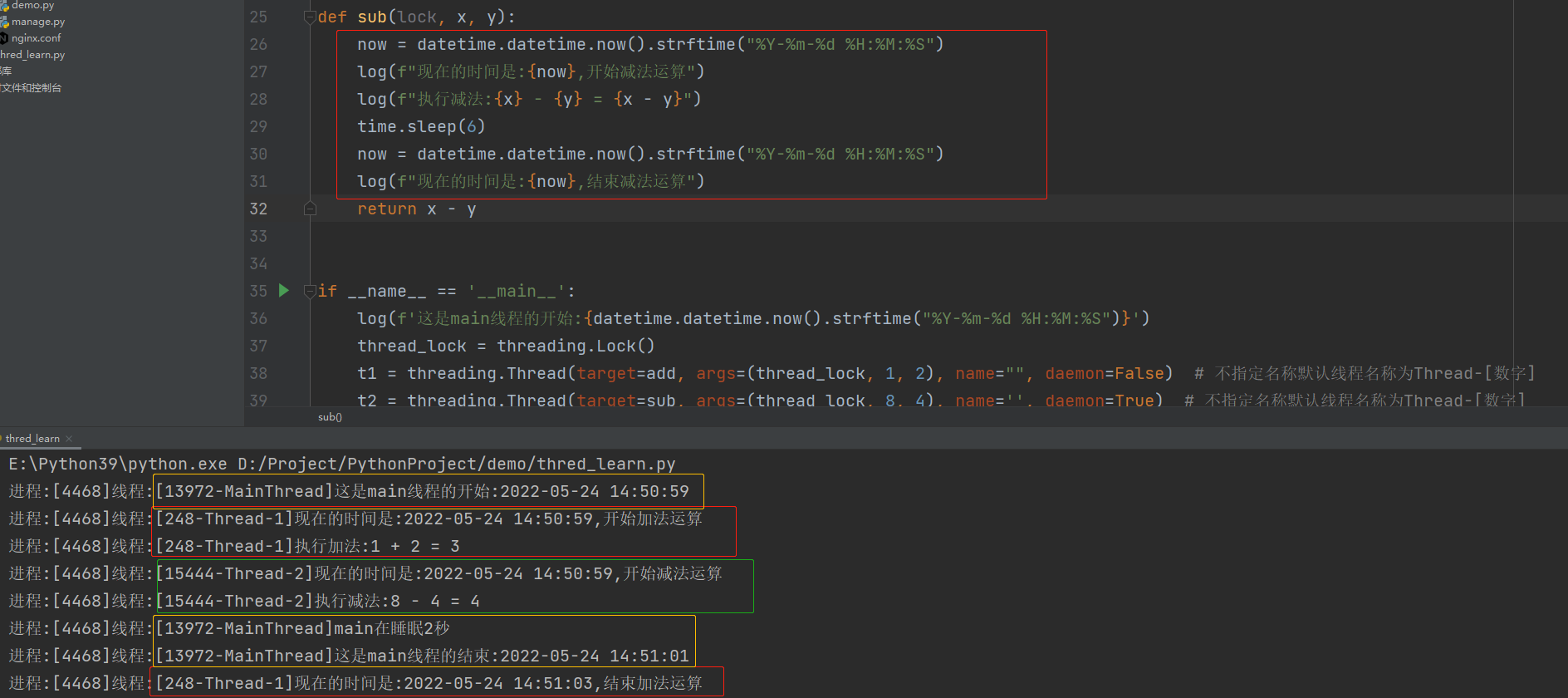The height and width of the screenshot is (698, 1568).
Task: Click the python.exe command line in console
Action: point(341,464)
